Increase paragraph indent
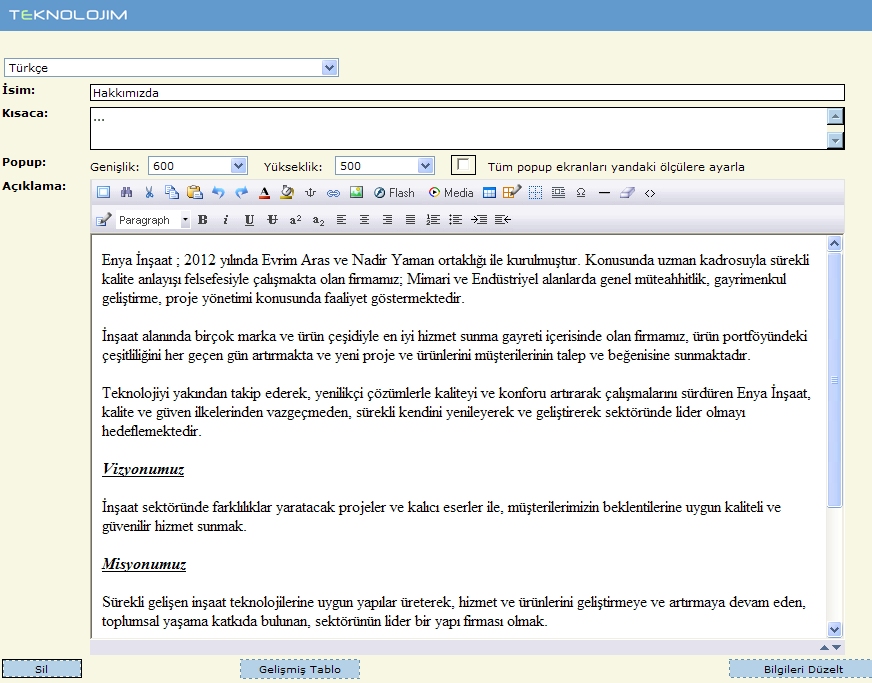The height and width of the screenshot is (683, 872). pyautogui.click(x=479, y=220)
